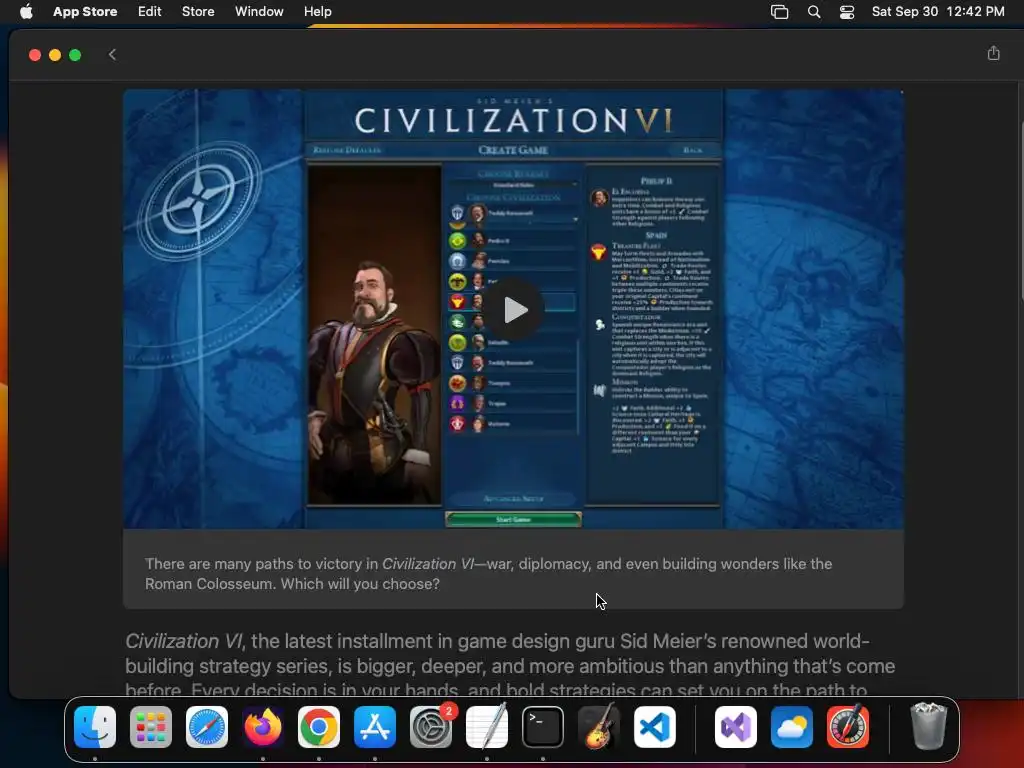Open the cloud weather app icon

click(792, 726)
